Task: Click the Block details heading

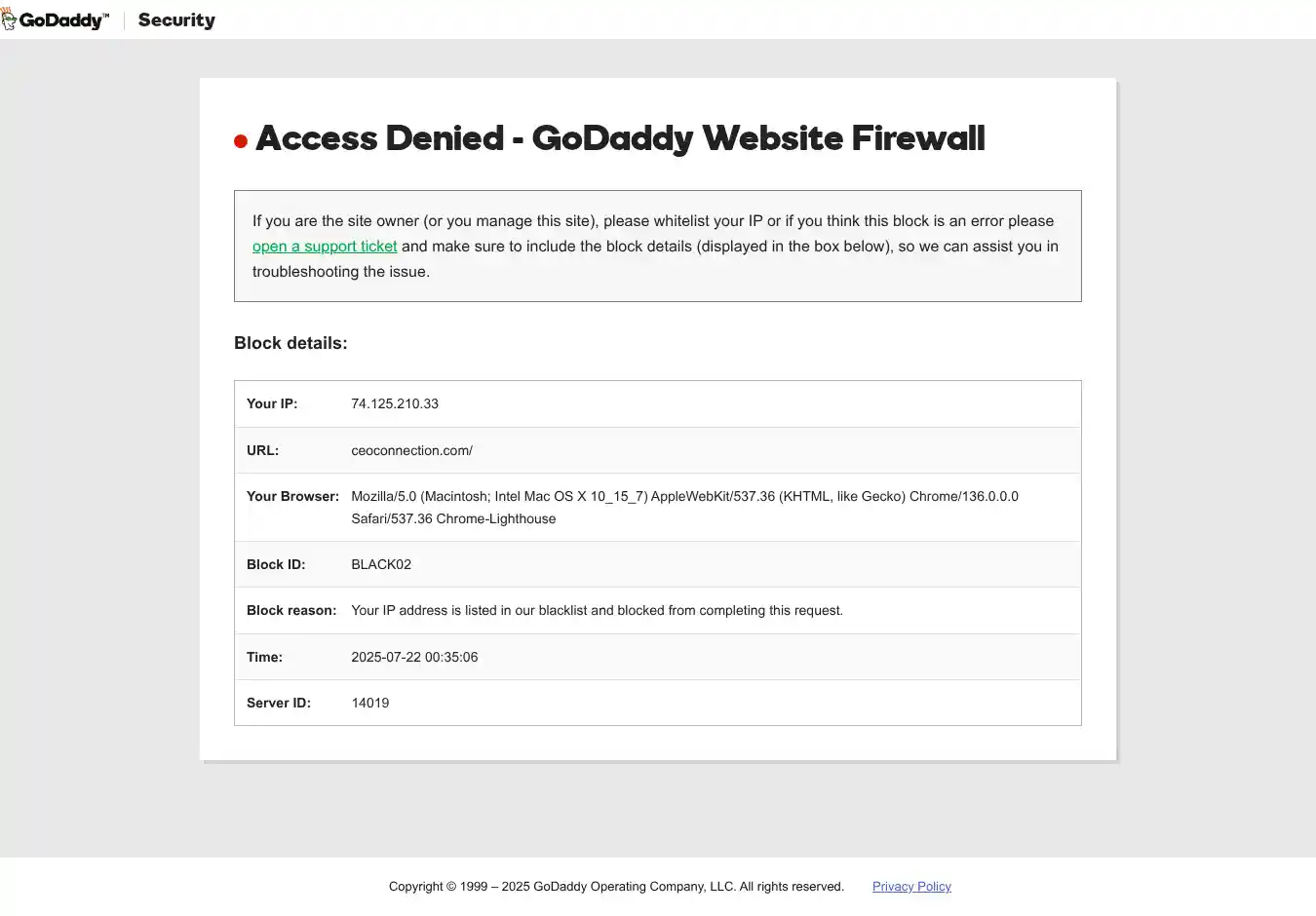Action: [x=290, y=343]
